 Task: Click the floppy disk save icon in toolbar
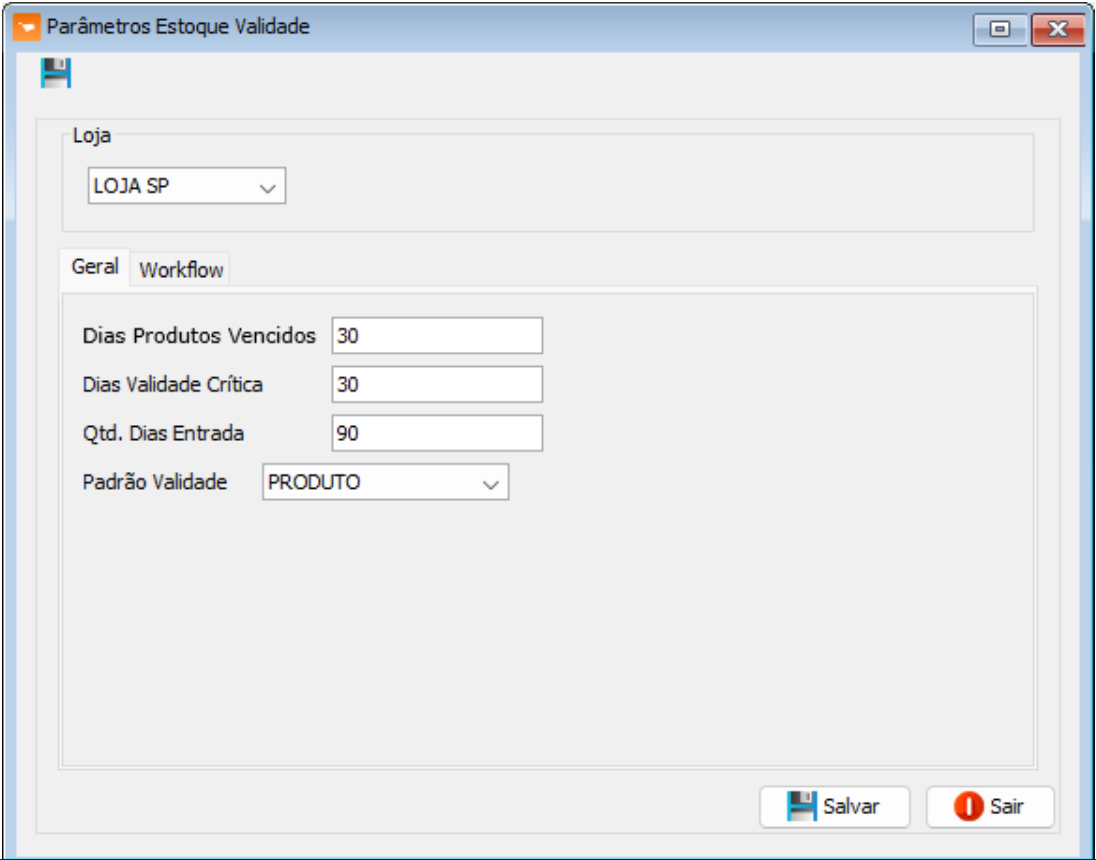tap(56, 73)
